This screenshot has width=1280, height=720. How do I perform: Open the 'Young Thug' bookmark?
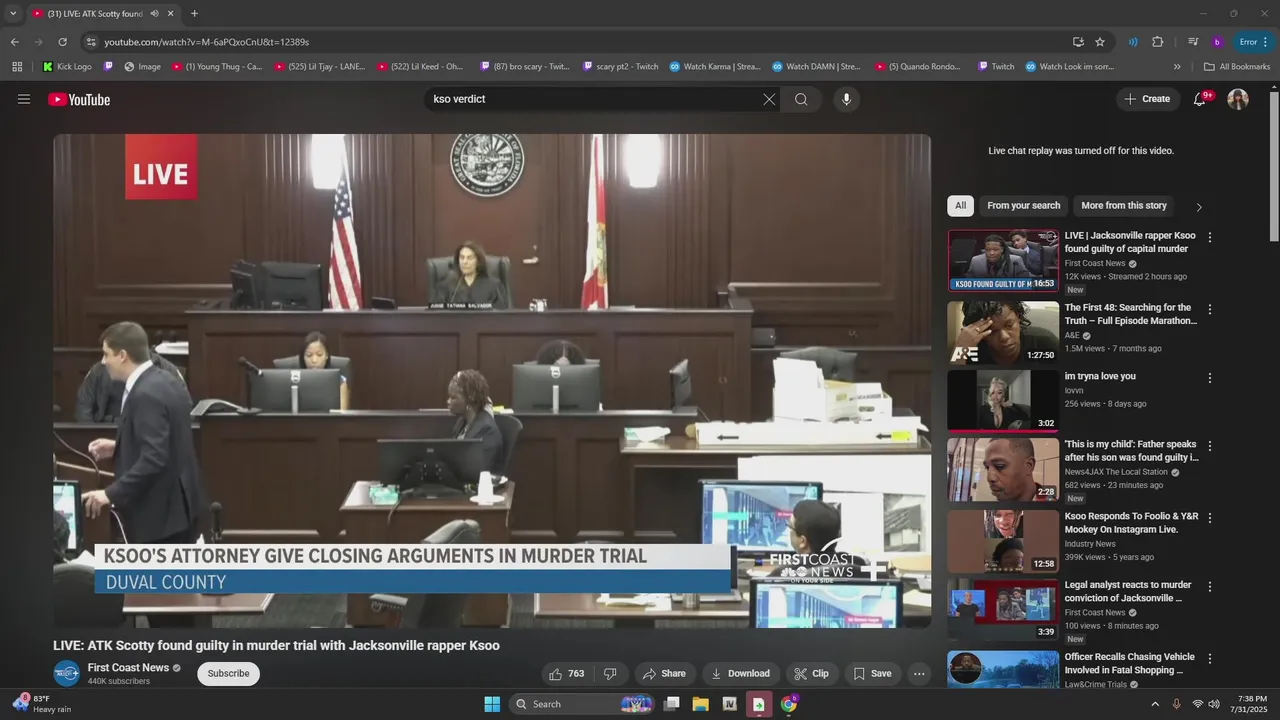point(217,67)
